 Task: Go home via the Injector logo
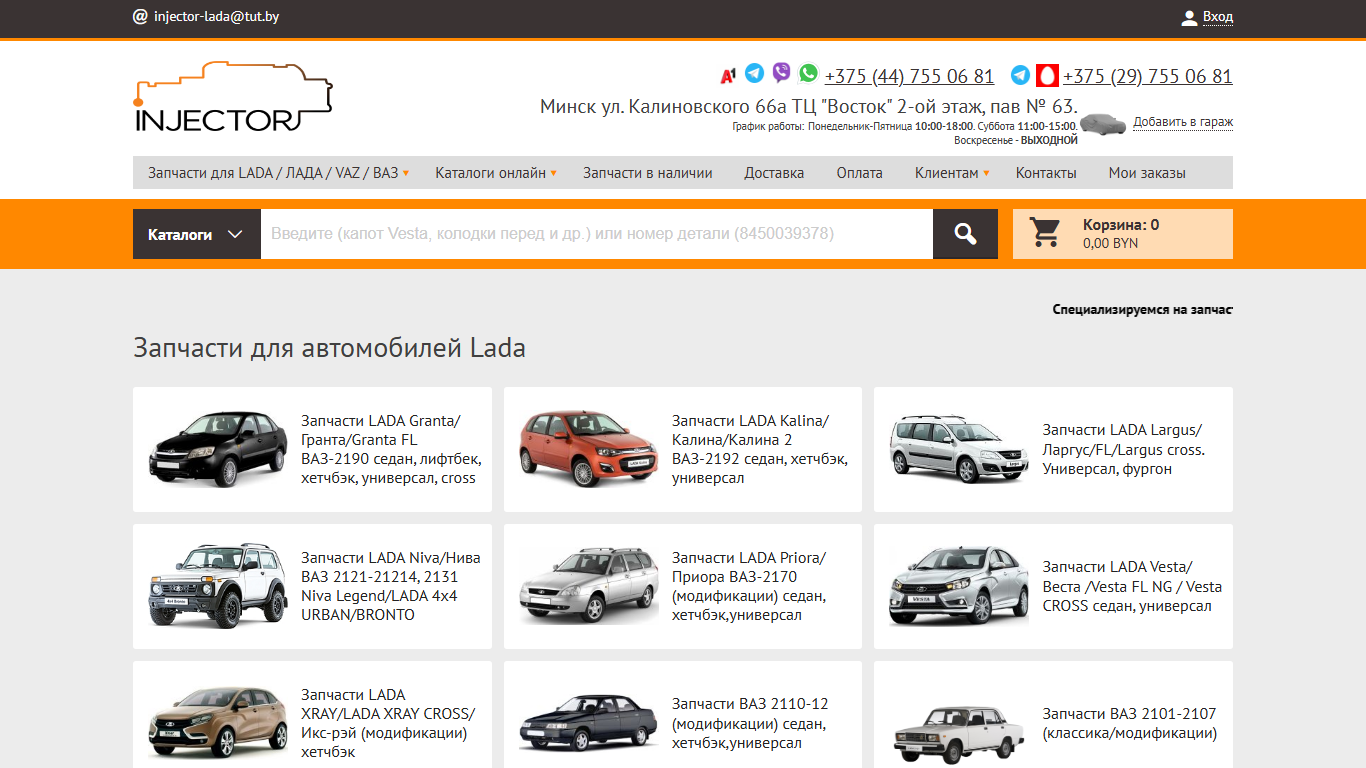coord(232,97)
